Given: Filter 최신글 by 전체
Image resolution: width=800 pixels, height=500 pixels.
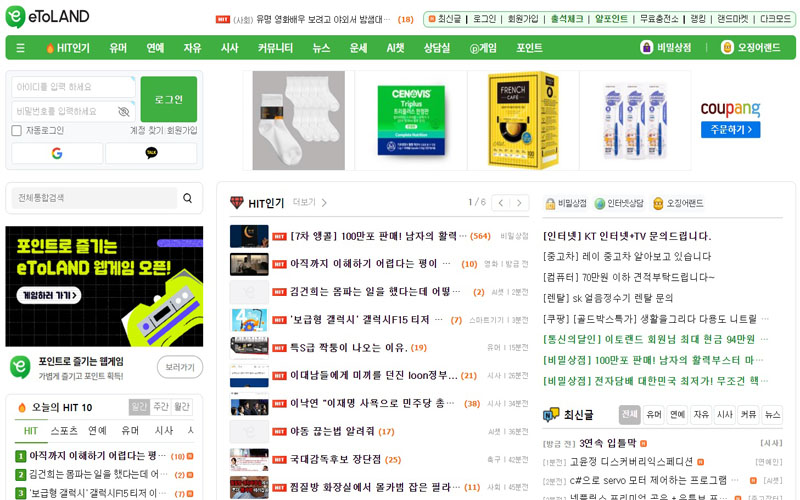Looking at the screenshot, I should (630, 414).
